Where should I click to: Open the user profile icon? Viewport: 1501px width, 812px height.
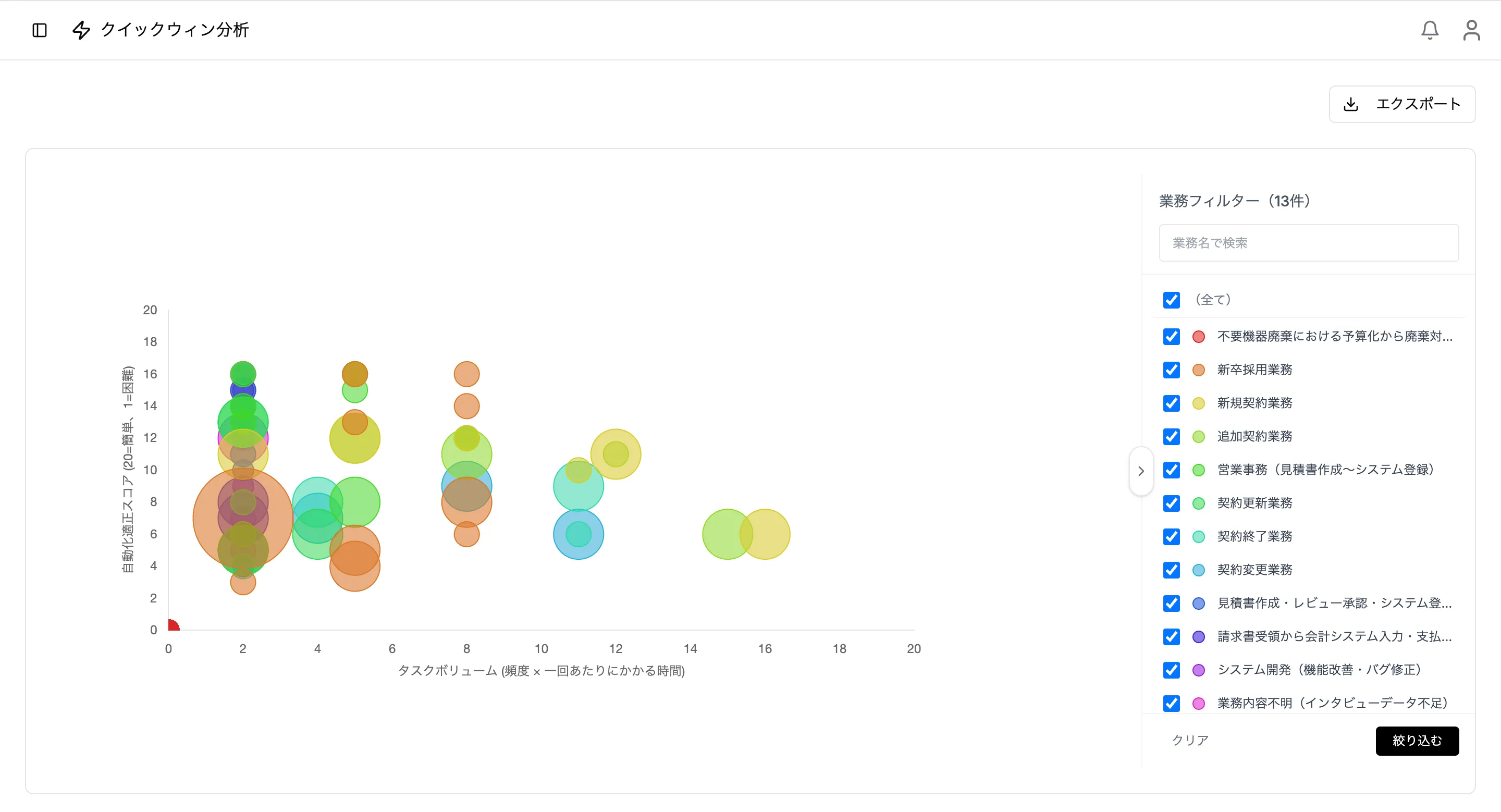point(1471,30)
